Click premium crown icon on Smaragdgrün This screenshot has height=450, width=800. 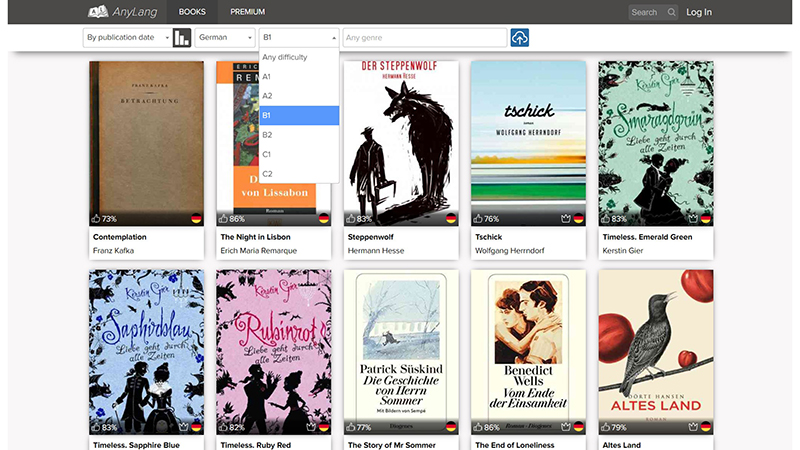[x=693, y=218]
